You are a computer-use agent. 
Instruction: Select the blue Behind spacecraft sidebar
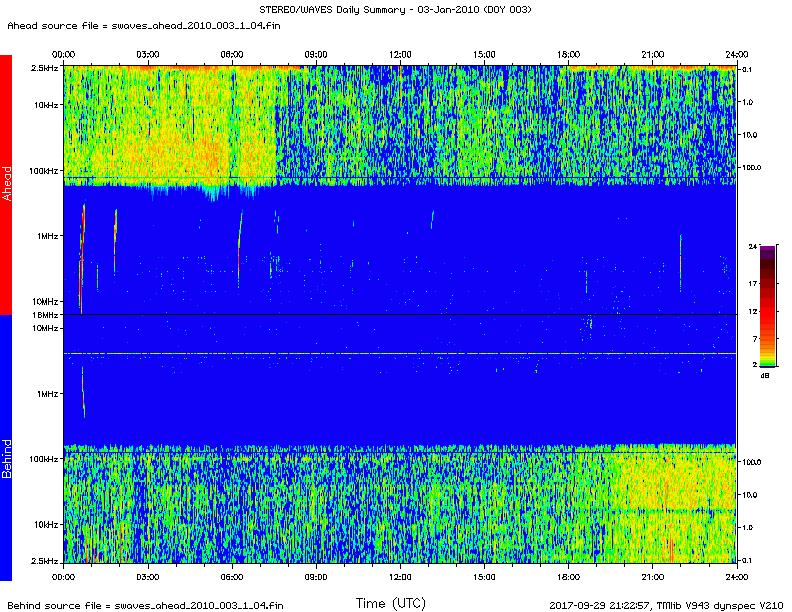coord(6,447)
